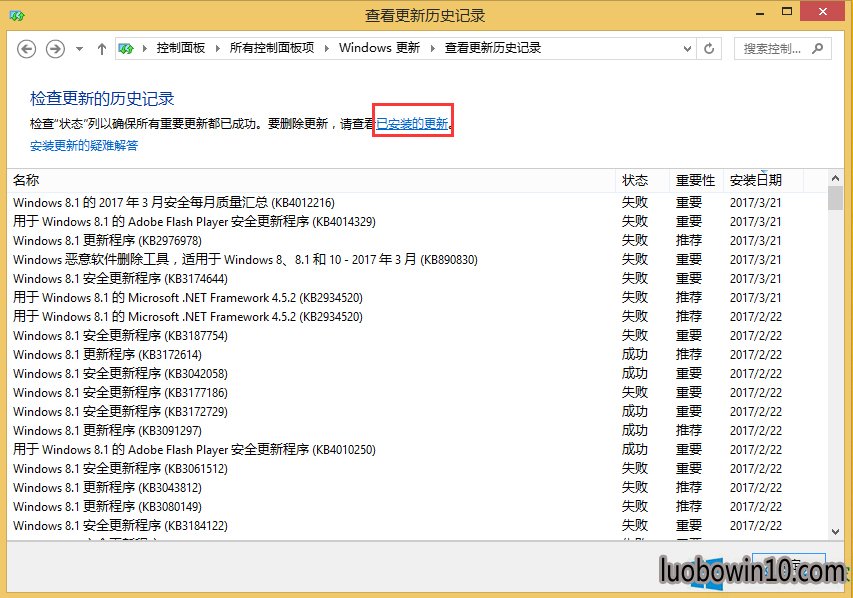The image size is (853, 598).
Task: Go forward with the Forward arrow button
Action: [55, 49]
